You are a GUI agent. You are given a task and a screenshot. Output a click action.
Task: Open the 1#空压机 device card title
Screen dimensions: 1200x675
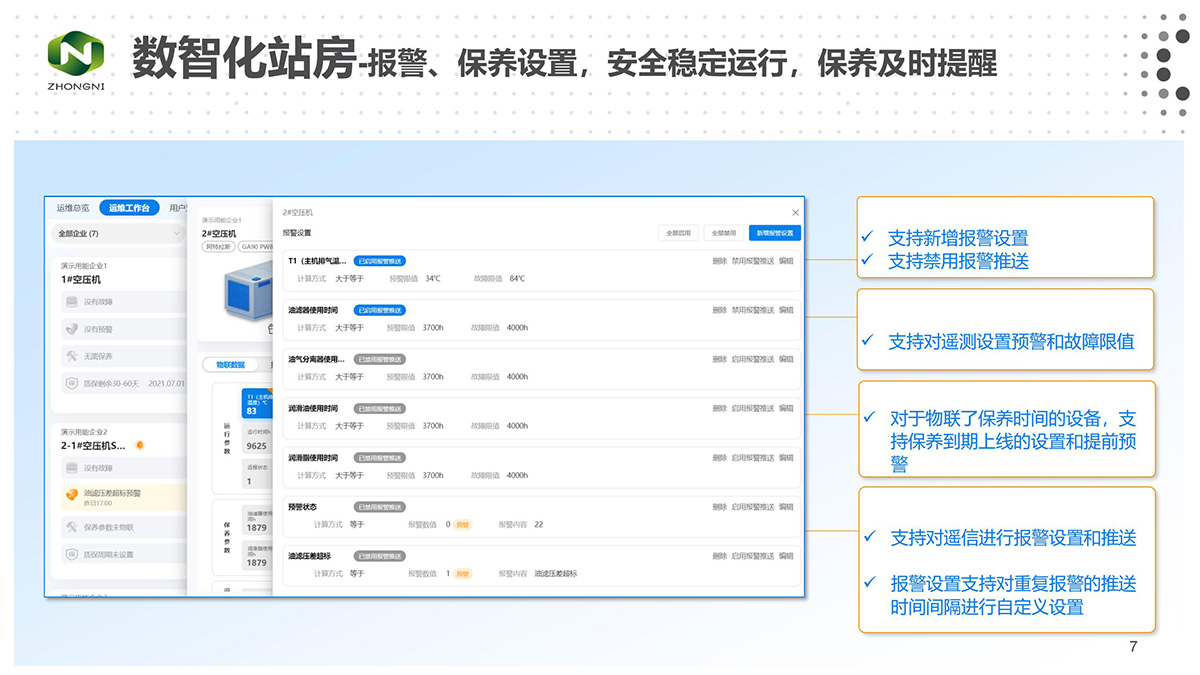[x=81, y=279]
